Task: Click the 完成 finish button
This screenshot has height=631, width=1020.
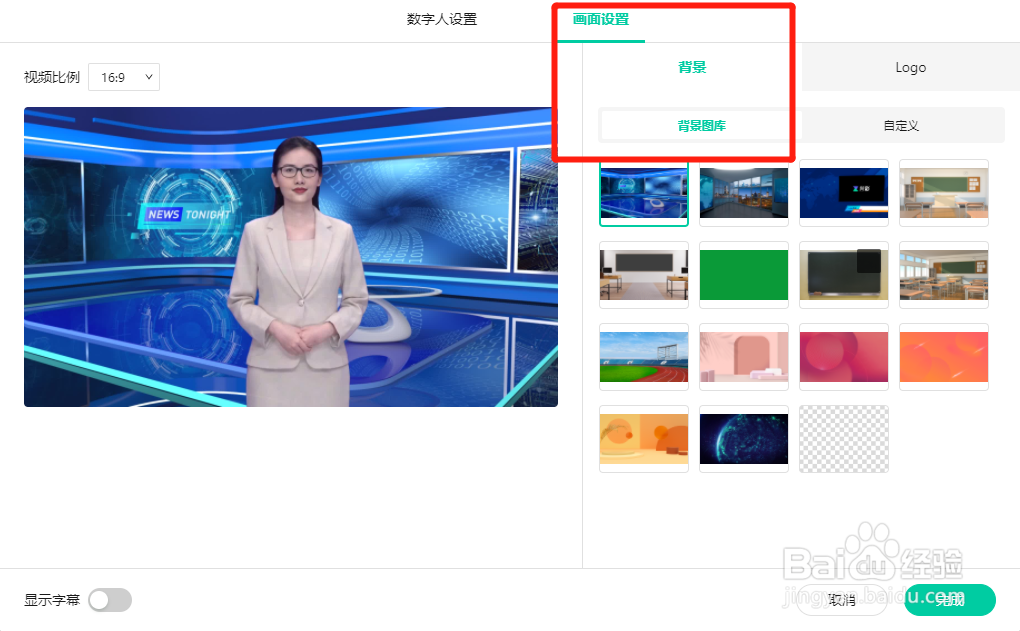Action: (948, 600)
